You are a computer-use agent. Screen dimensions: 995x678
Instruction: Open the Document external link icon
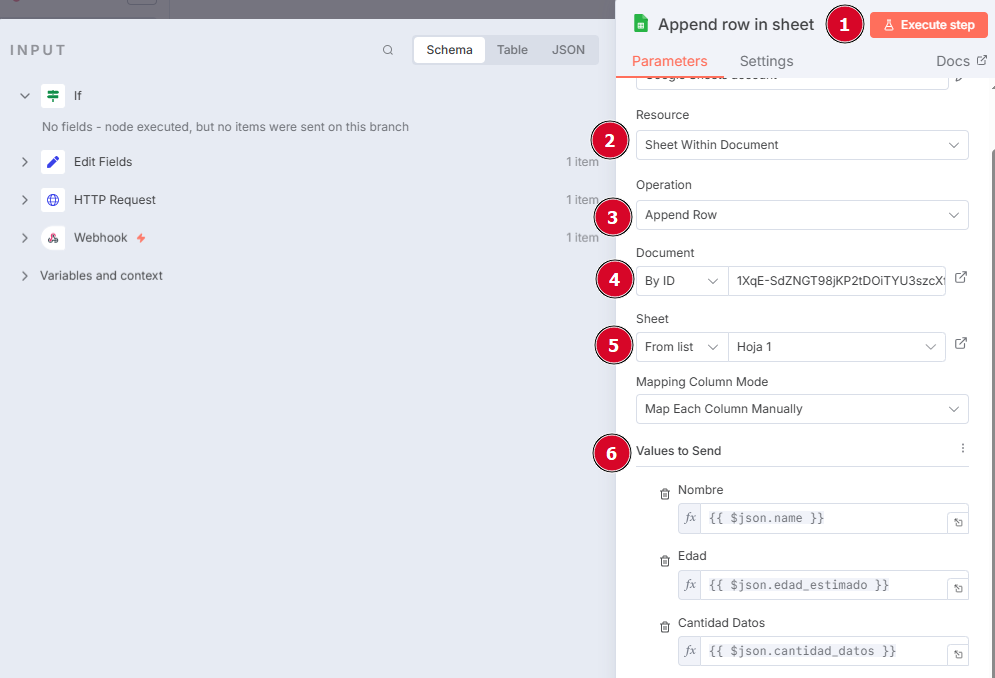coord(961,277)
